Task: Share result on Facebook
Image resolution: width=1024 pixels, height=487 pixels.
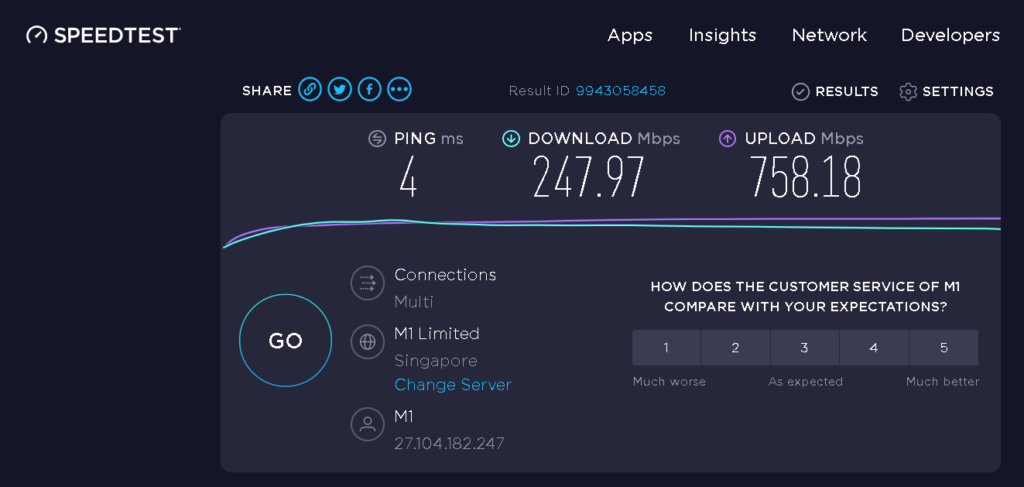Action: coord(370,89)
